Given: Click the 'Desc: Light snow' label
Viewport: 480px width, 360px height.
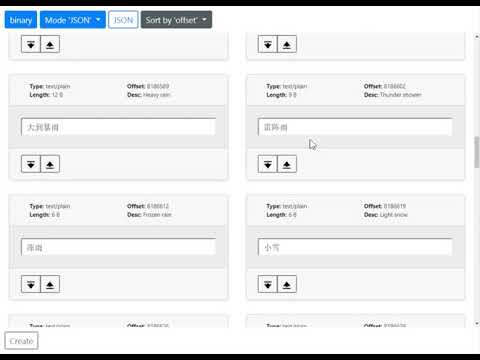Looking at the screenshot, I should tap(386, 215).
